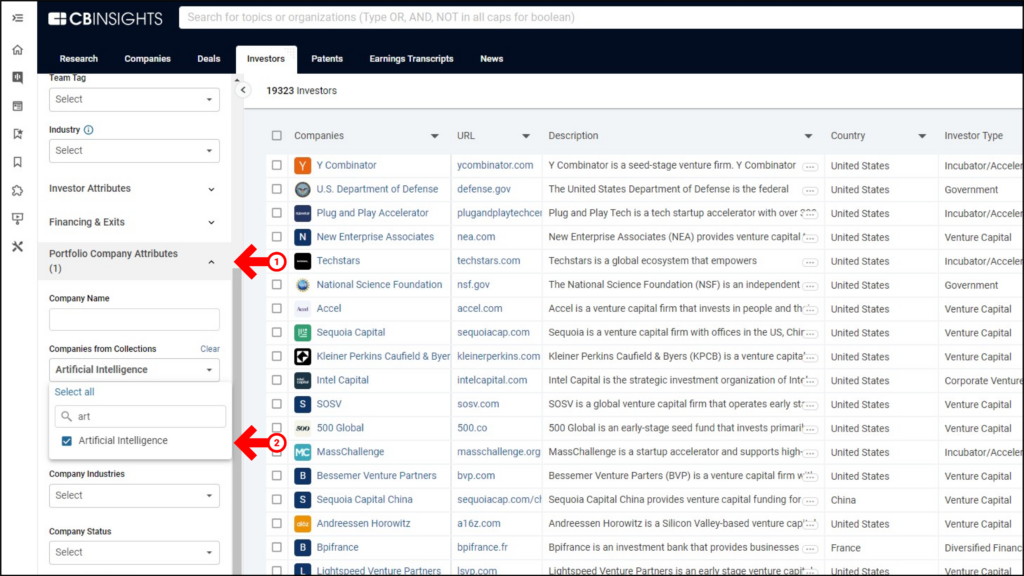Switch to the Companies tab
Screen dimensions: 1024x576
point(148,59)
